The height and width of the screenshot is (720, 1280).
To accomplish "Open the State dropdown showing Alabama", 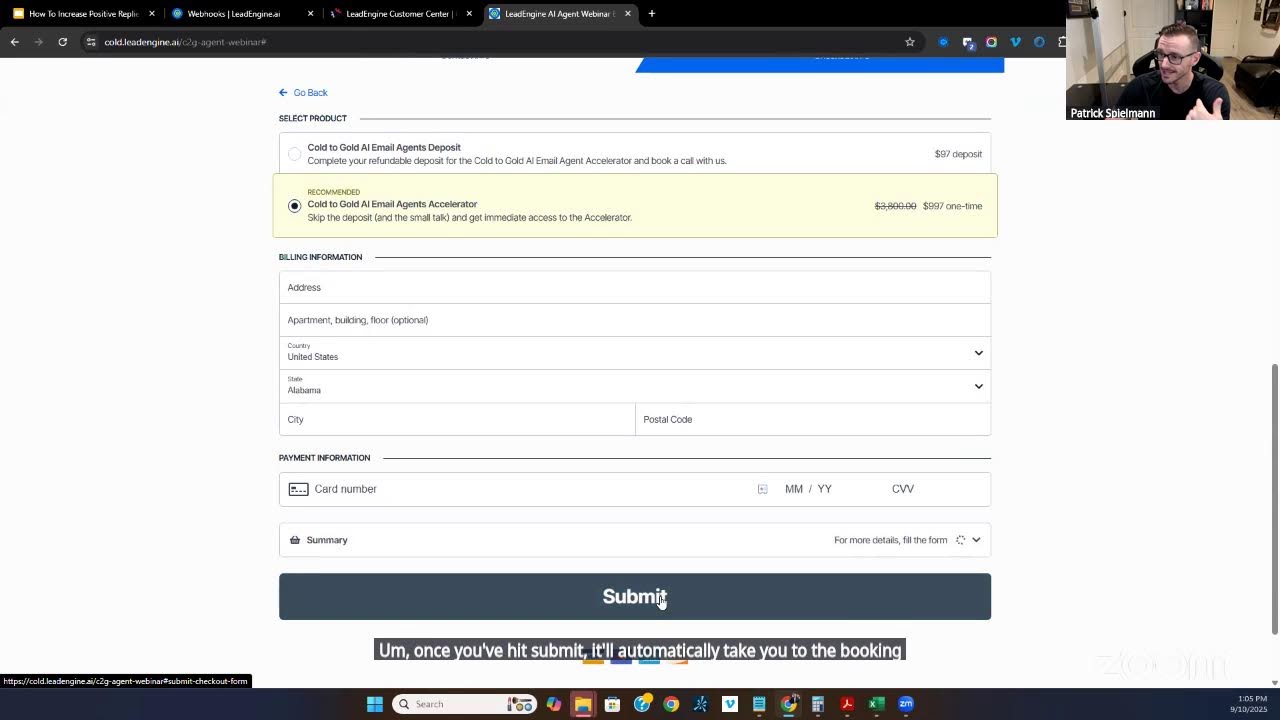I will pyautogui.click(x=635, y=386).
